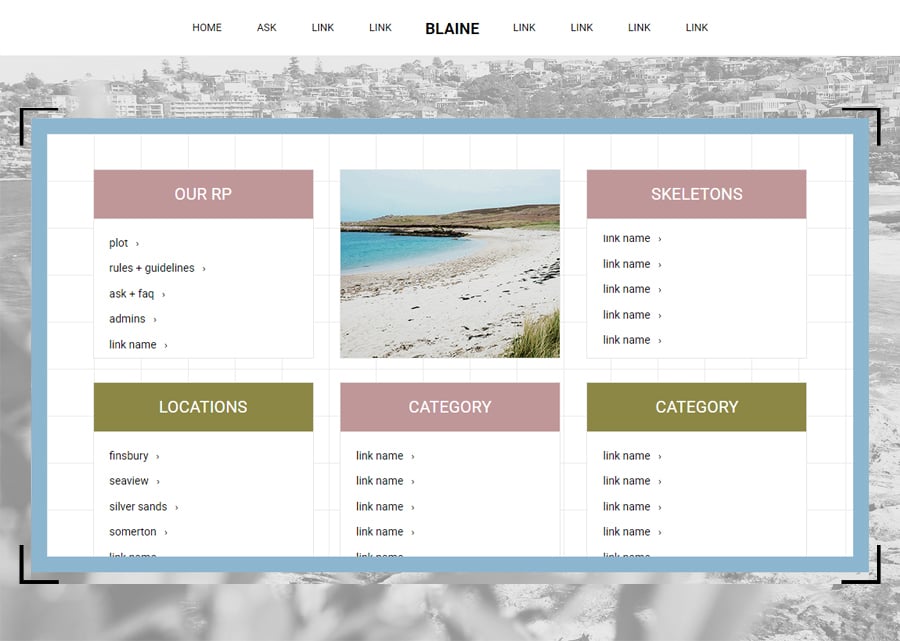Open the silver sands location link

pos(138,507)
